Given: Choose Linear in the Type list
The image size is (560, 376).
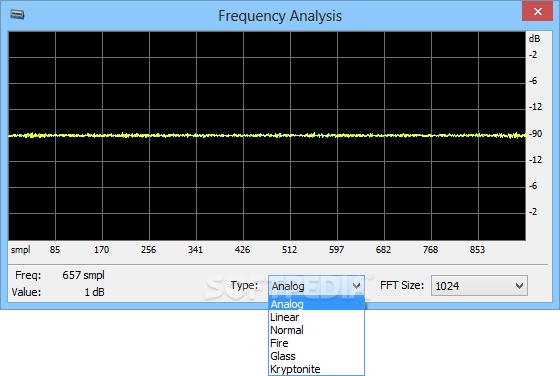Looking at the screenshot, I should pos(316,317).
